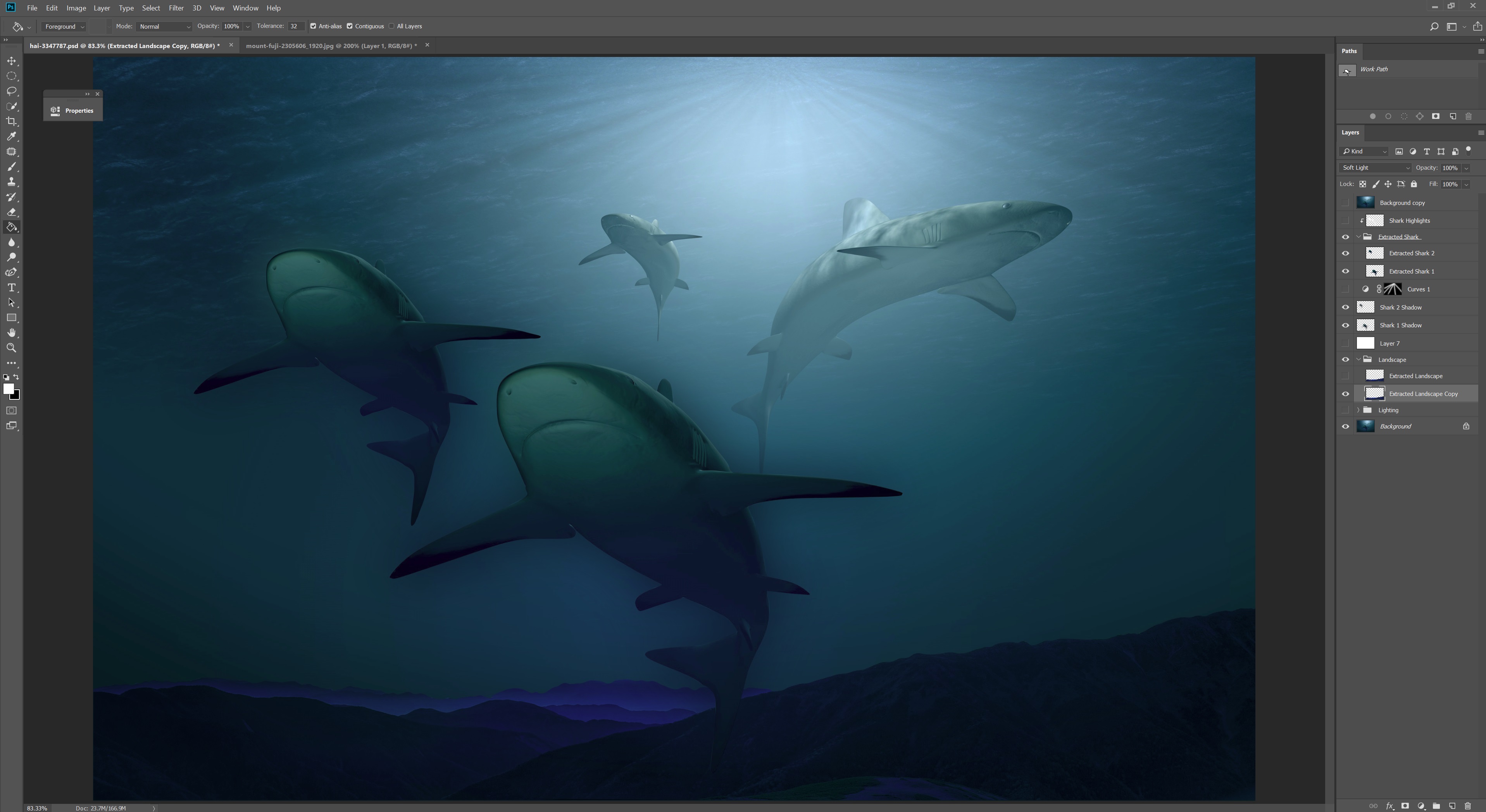Screen dimensions: 1486x812
Task: Open the Filter menu
Action: (x=176, y=7)
